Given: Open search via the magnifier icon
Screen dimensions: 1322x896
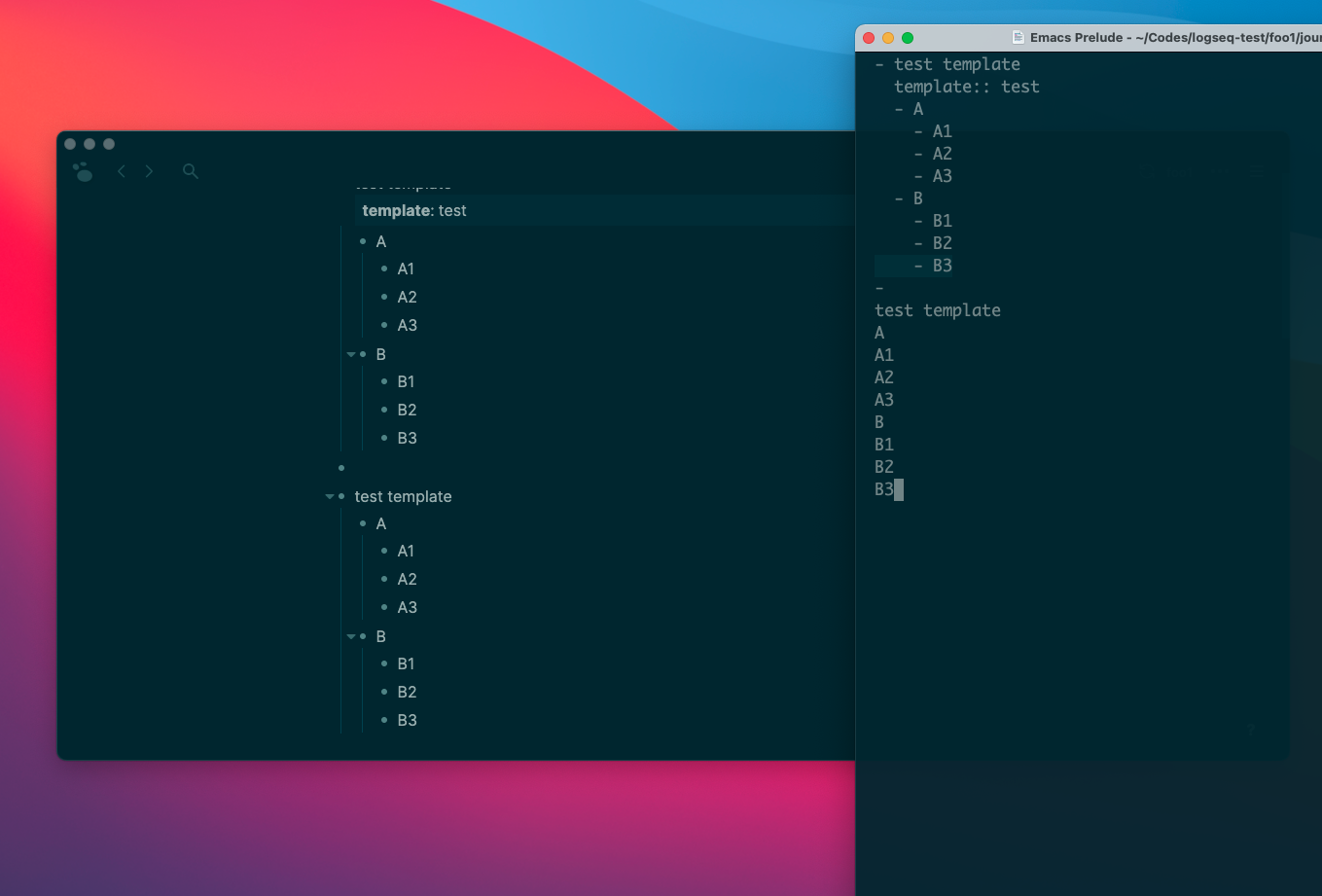Looking at the screenshot, I should (x=191, y=170).
